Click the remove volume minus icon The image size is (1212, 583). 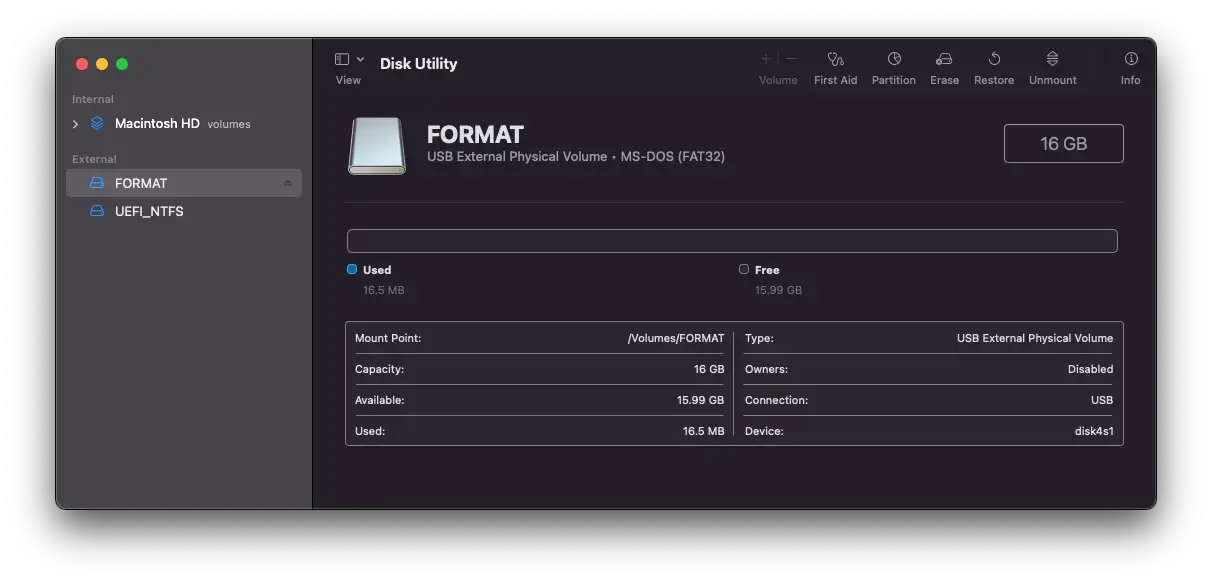791,59
